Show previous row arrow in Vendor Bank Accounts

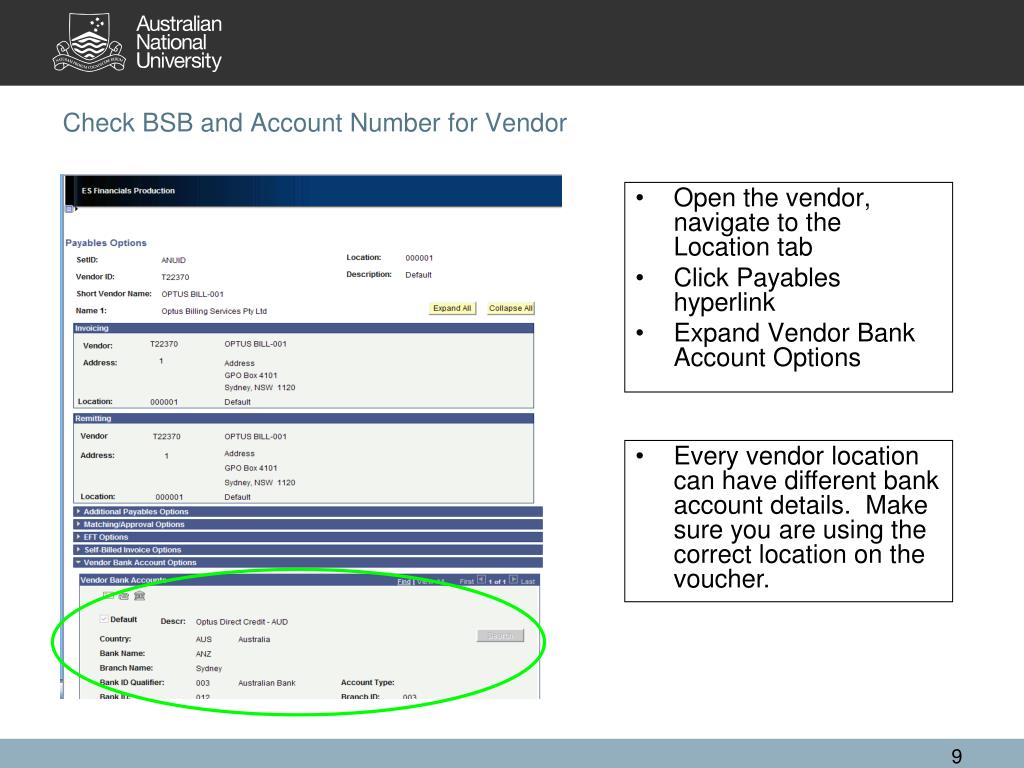(481, 580)
